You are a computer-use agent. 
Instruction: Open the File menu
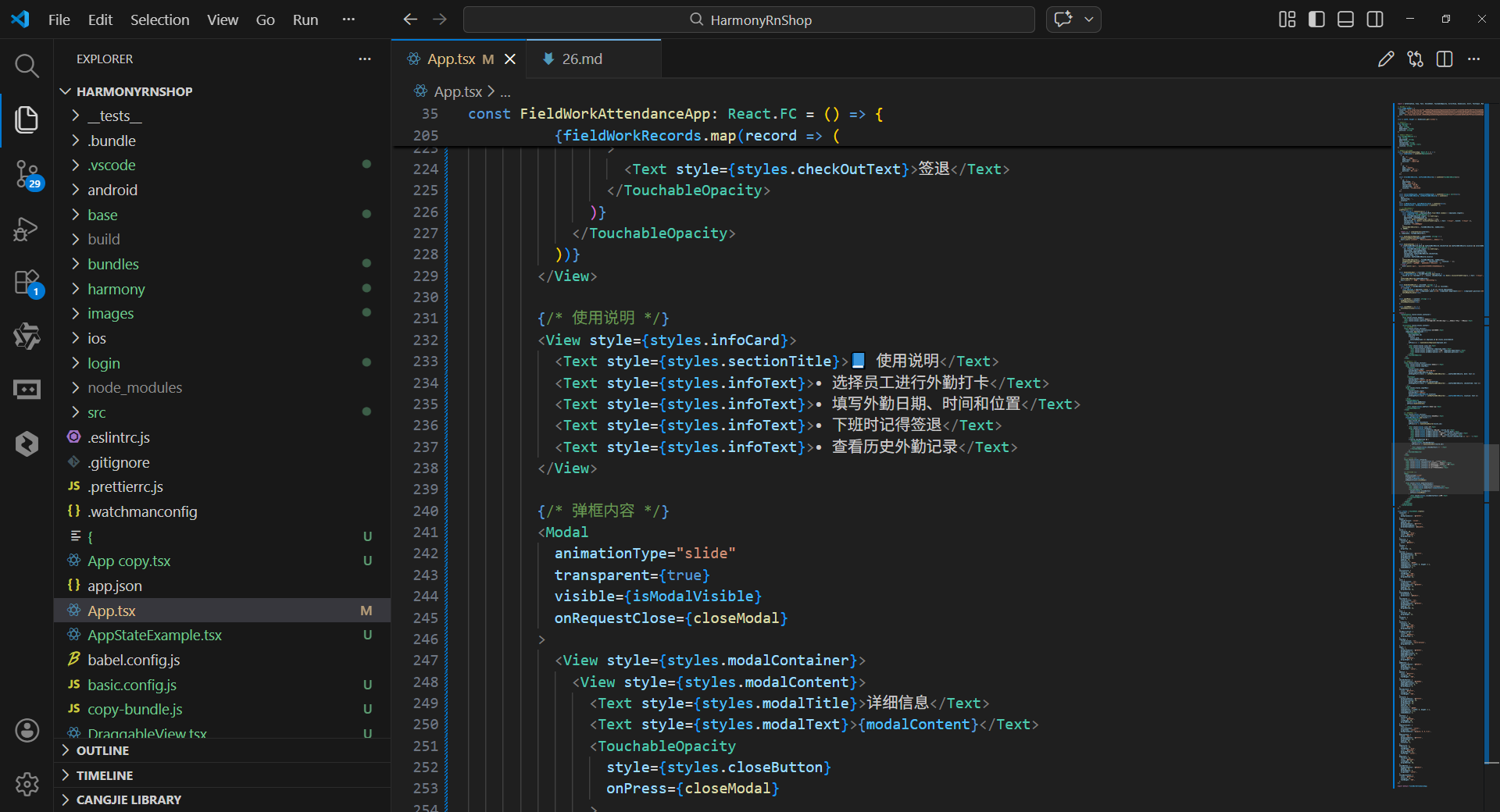point(59,20)
